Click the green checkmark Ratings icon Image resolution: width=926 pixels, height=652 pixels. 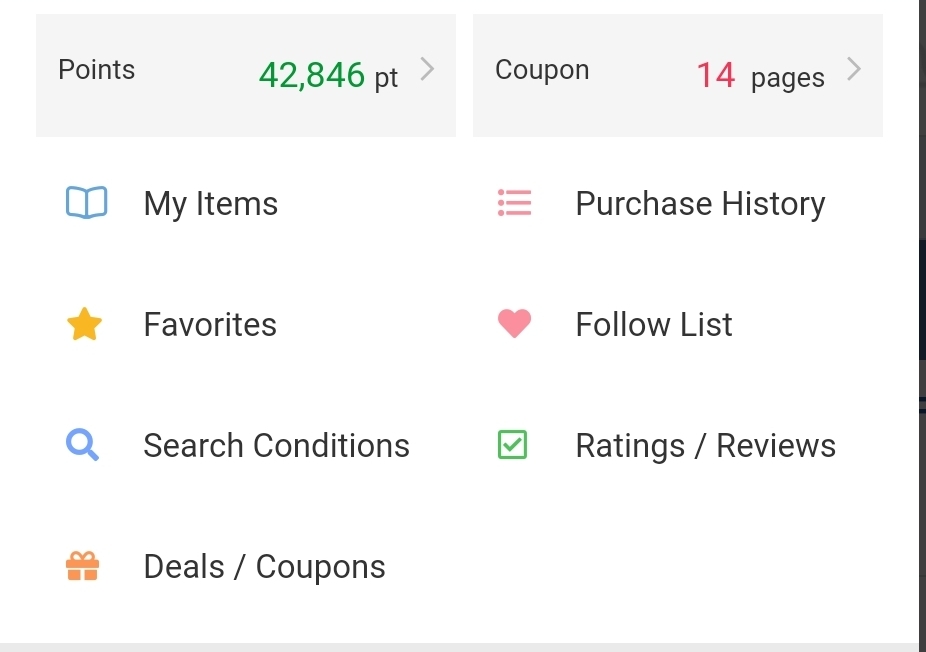point(513,445)
